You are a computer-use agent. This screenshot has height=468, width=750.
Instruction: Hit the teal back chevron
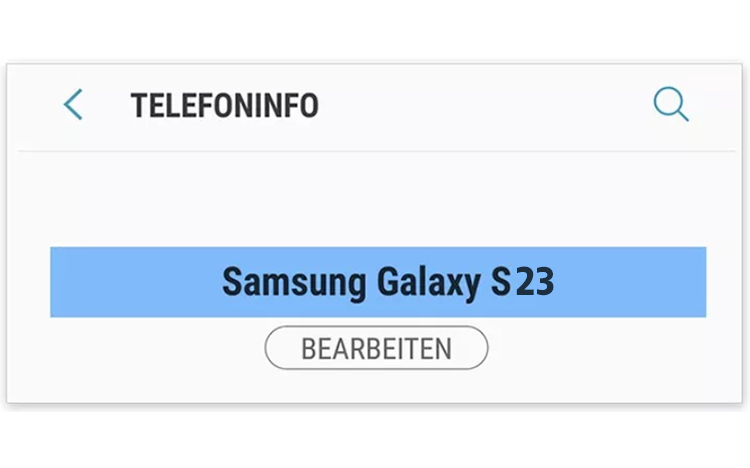click(73, 105)
